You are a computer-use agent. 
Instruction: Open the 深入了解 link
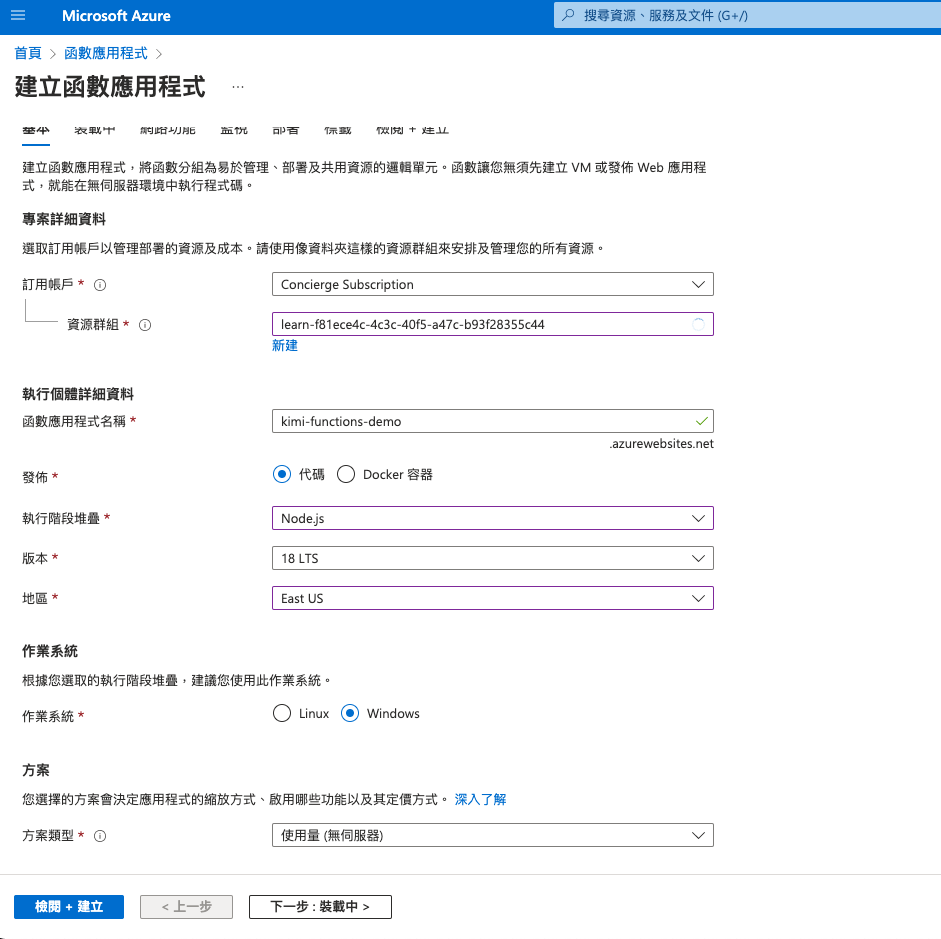click(480, 800)
